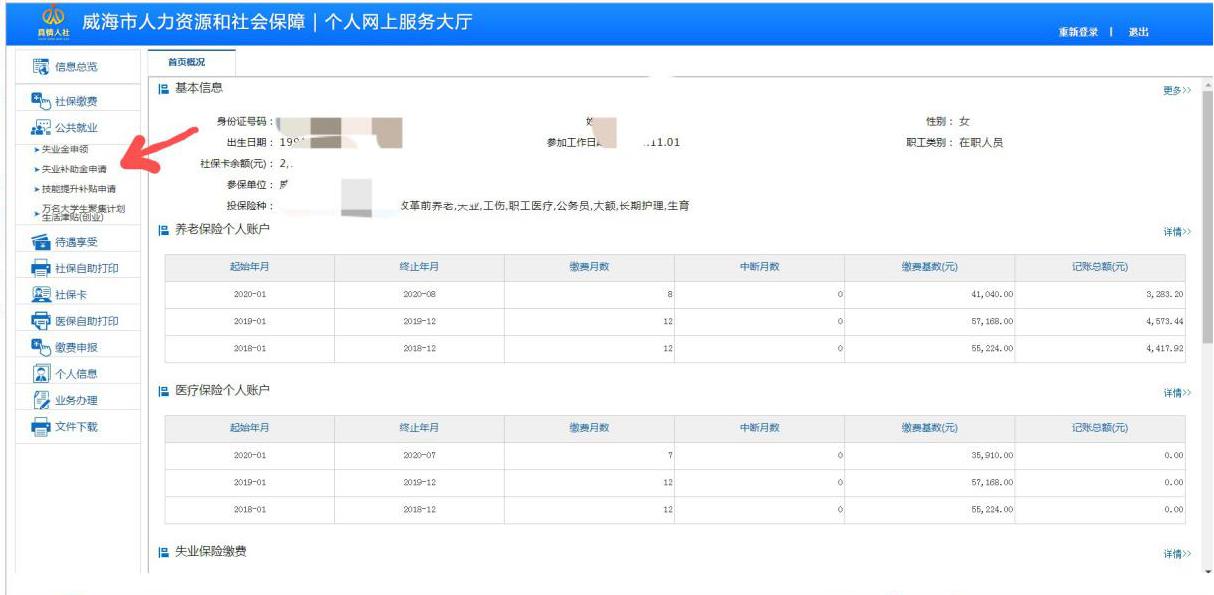Open the 个人信息 profile icon
1214x595 pixels.
pos(41,374)
